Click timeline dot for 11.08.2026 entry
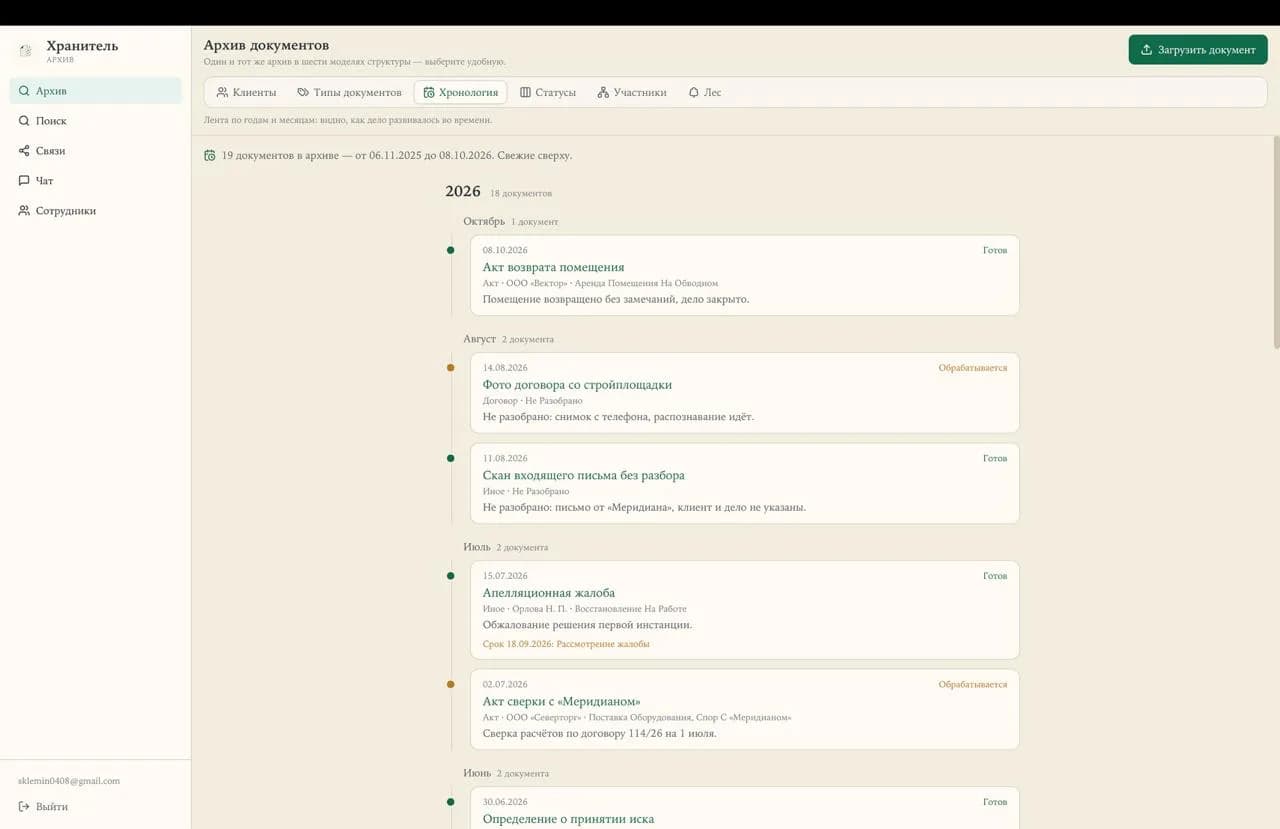 (450, 458)
